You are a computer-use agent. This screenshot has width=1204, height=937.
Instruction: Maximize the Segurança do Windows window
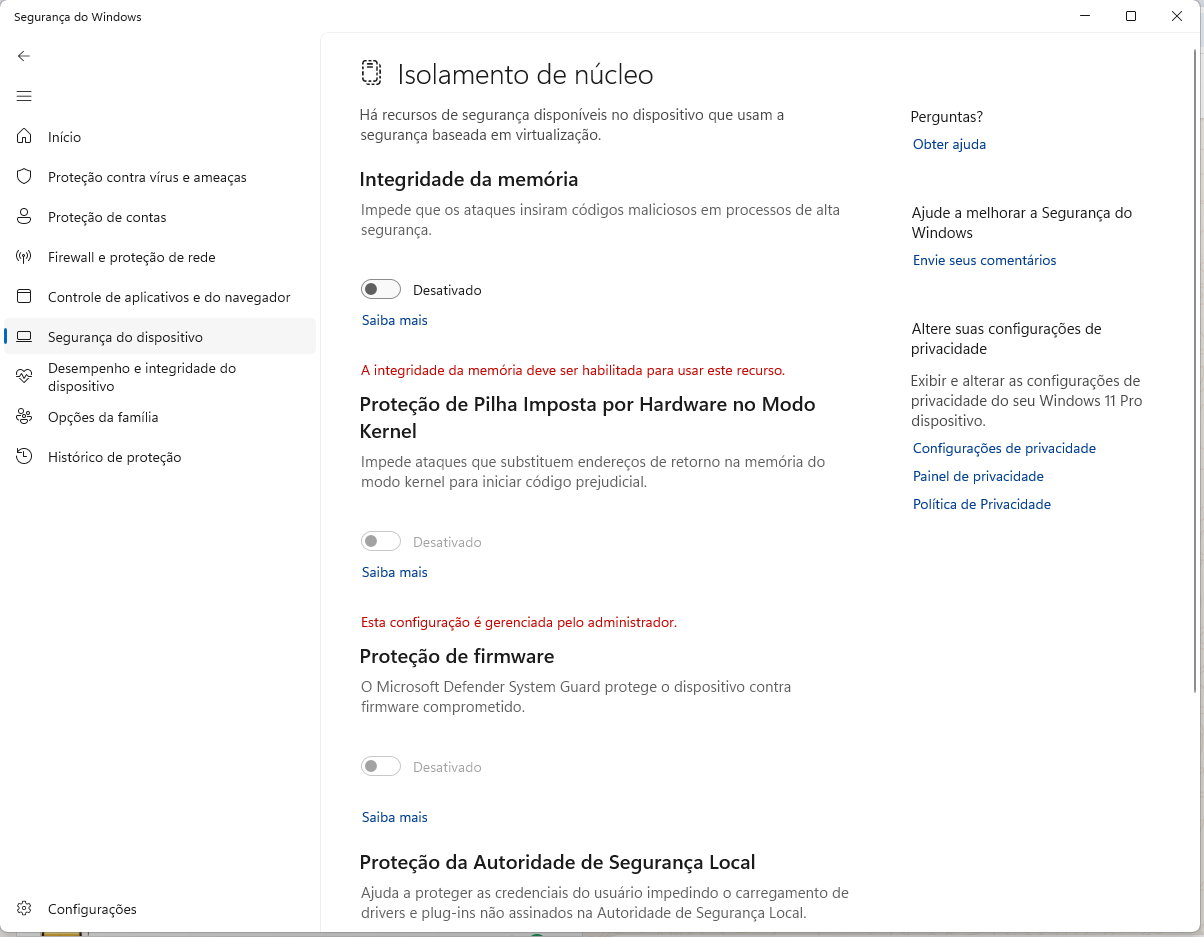pos(1131,16)
